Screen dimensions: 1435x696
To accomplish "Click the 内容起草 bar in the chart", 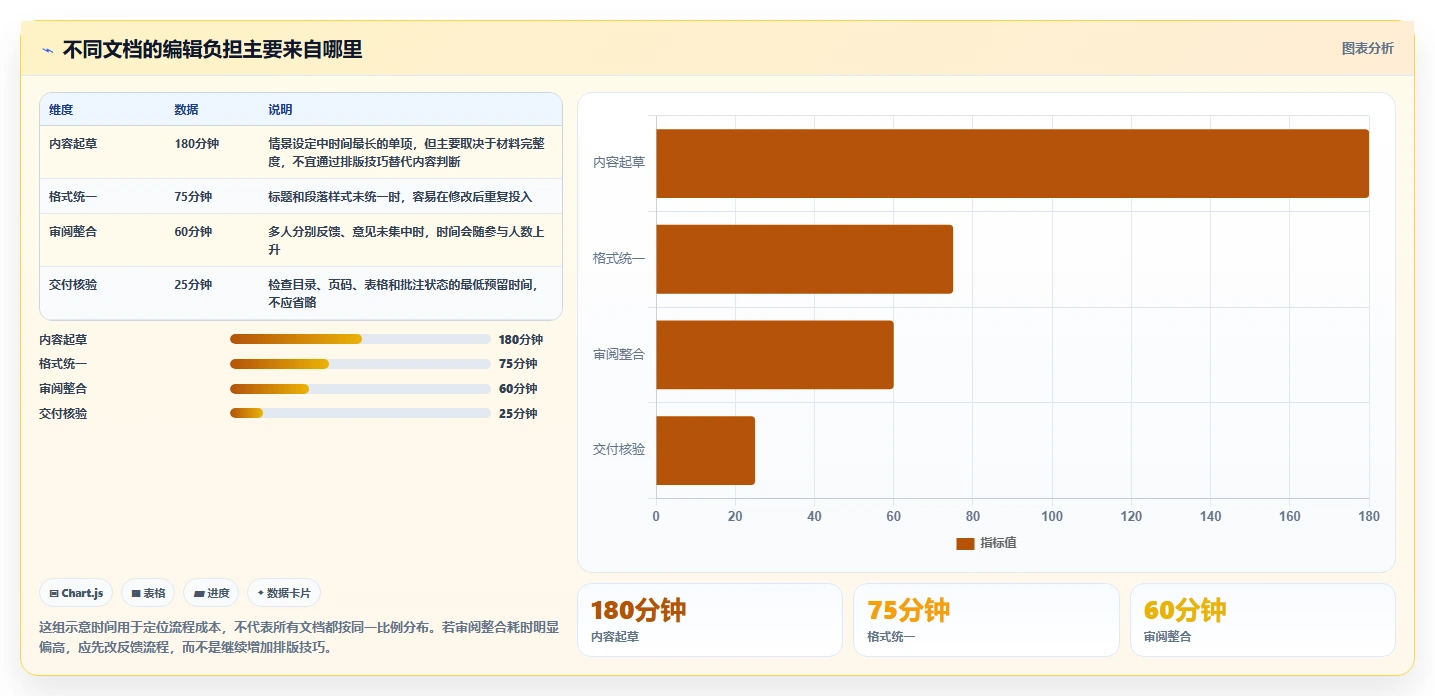I will 1012,163.
